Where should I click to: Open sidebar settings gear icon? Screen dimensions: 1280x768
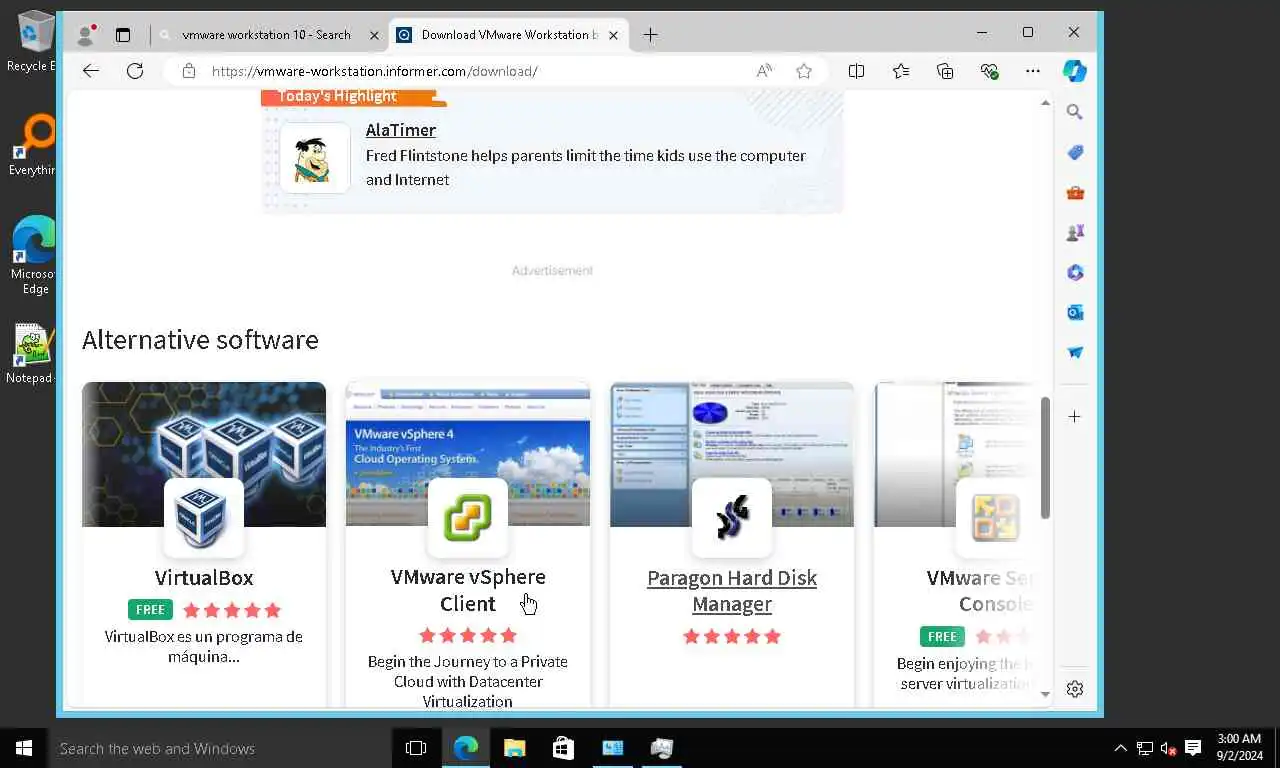tap(1075, 689)
